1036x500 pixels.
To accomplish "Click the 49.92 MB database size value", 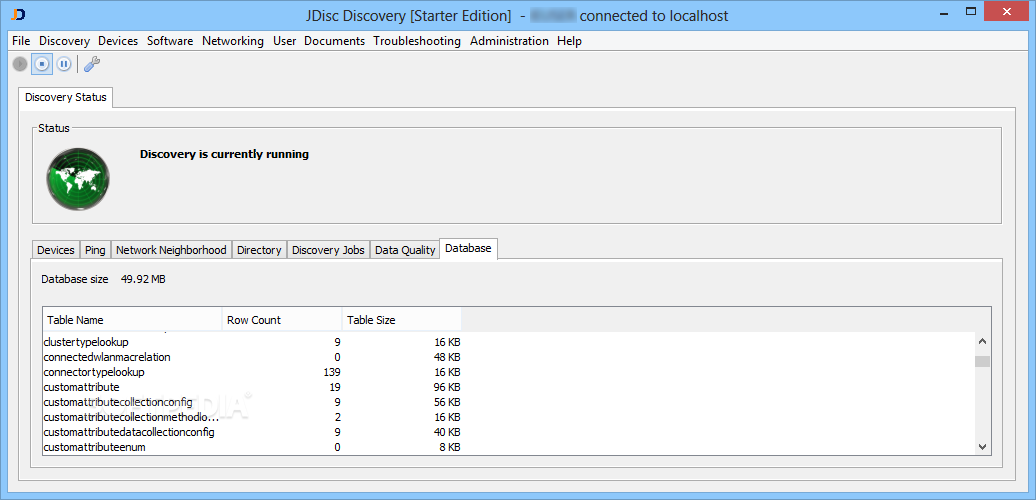I will [143, 279].
